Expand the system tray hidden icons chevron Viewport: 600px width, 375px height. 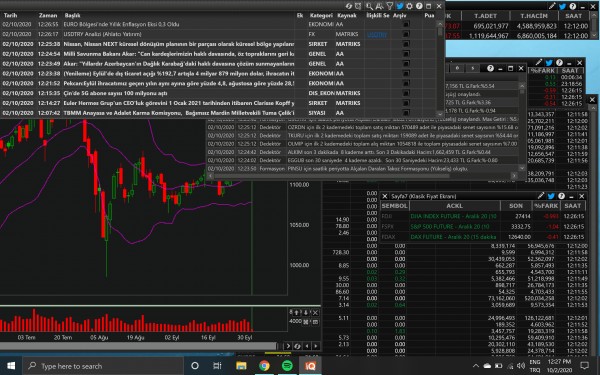[476, 366]
